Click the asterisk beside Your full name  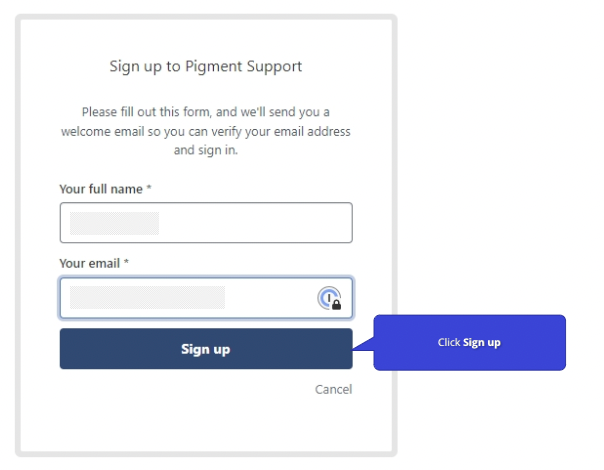[x=149, y=188]
